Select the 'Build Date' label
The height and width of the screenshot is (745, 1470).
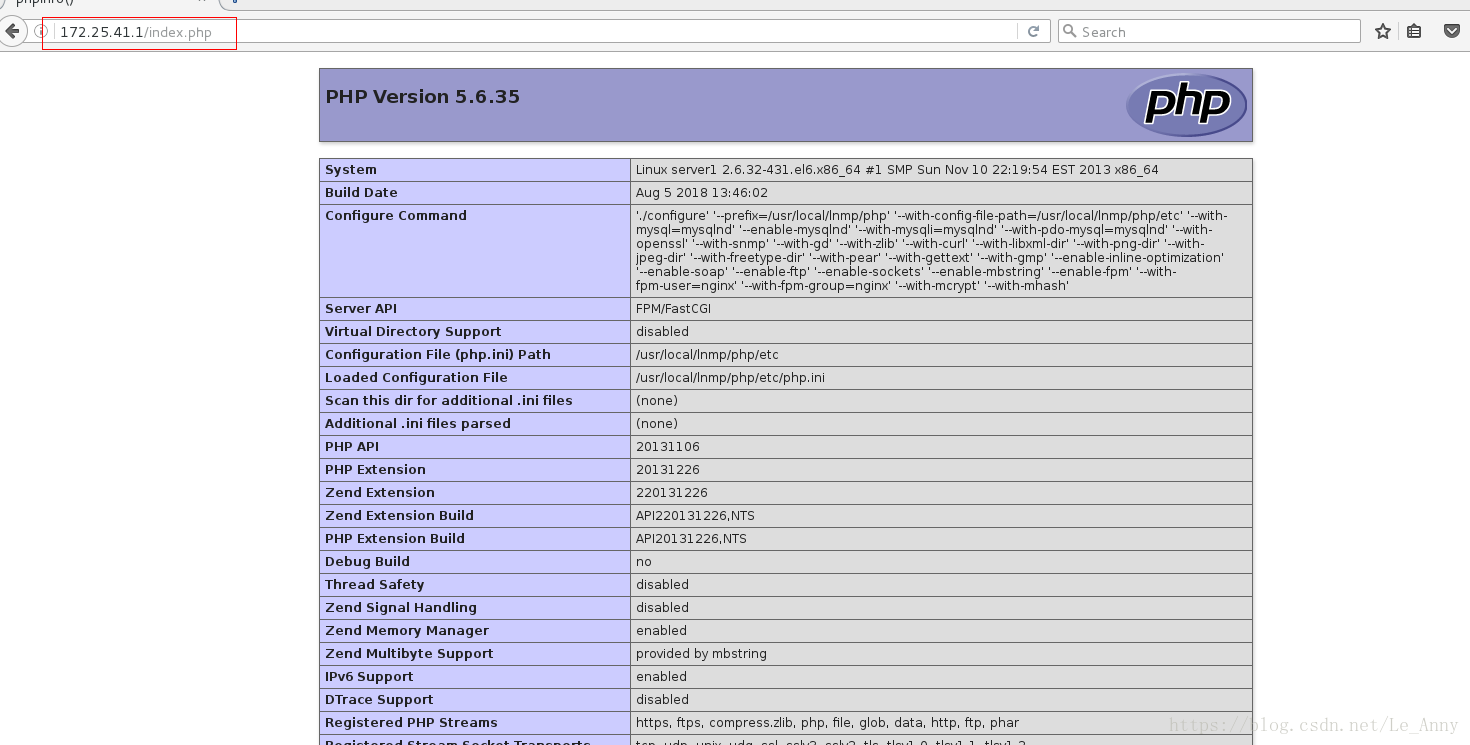pyautogui.click(x=361, y=193)
